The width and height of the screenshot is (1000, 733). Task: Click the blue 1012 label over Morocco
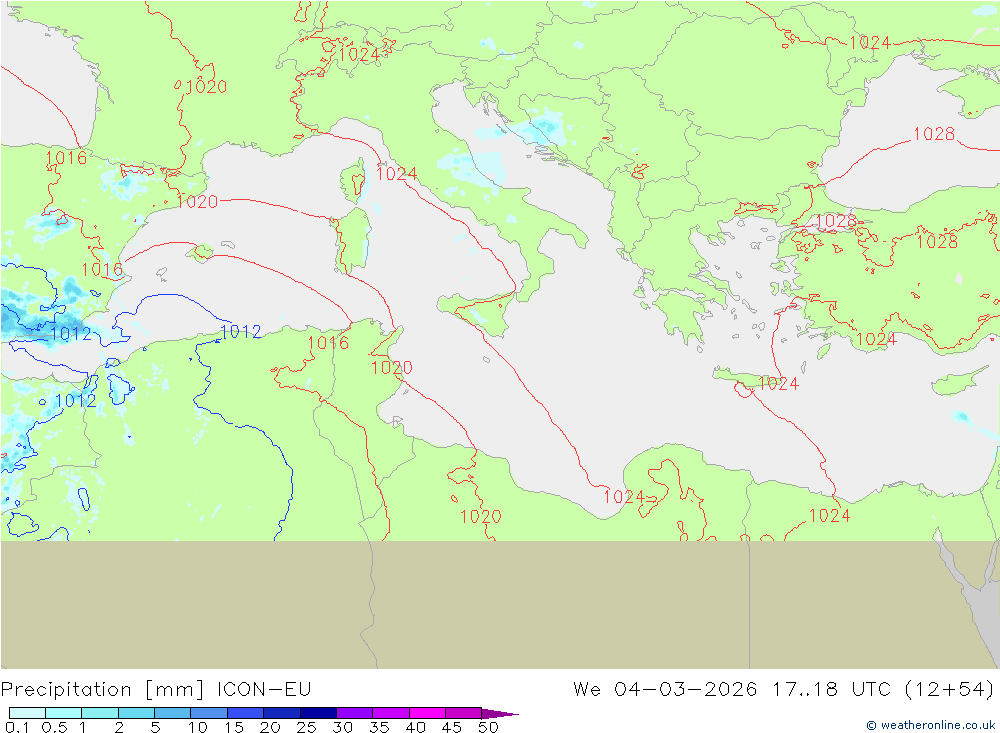[76, 401]
